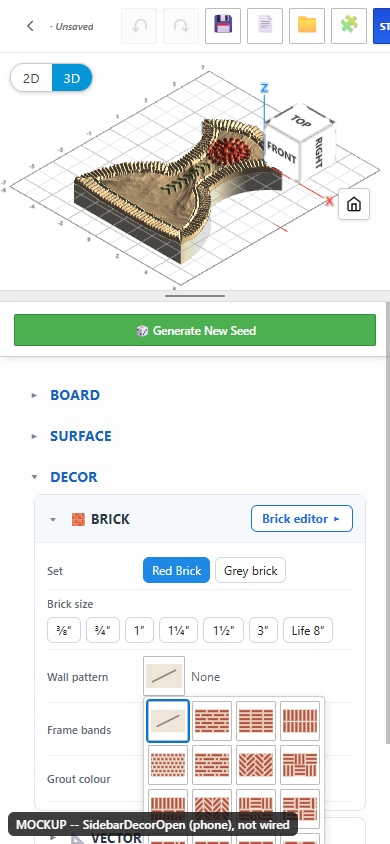Save project with floppy disk icon
The height and width of the screenshot is (844, 390).
(x=223, y=26)
